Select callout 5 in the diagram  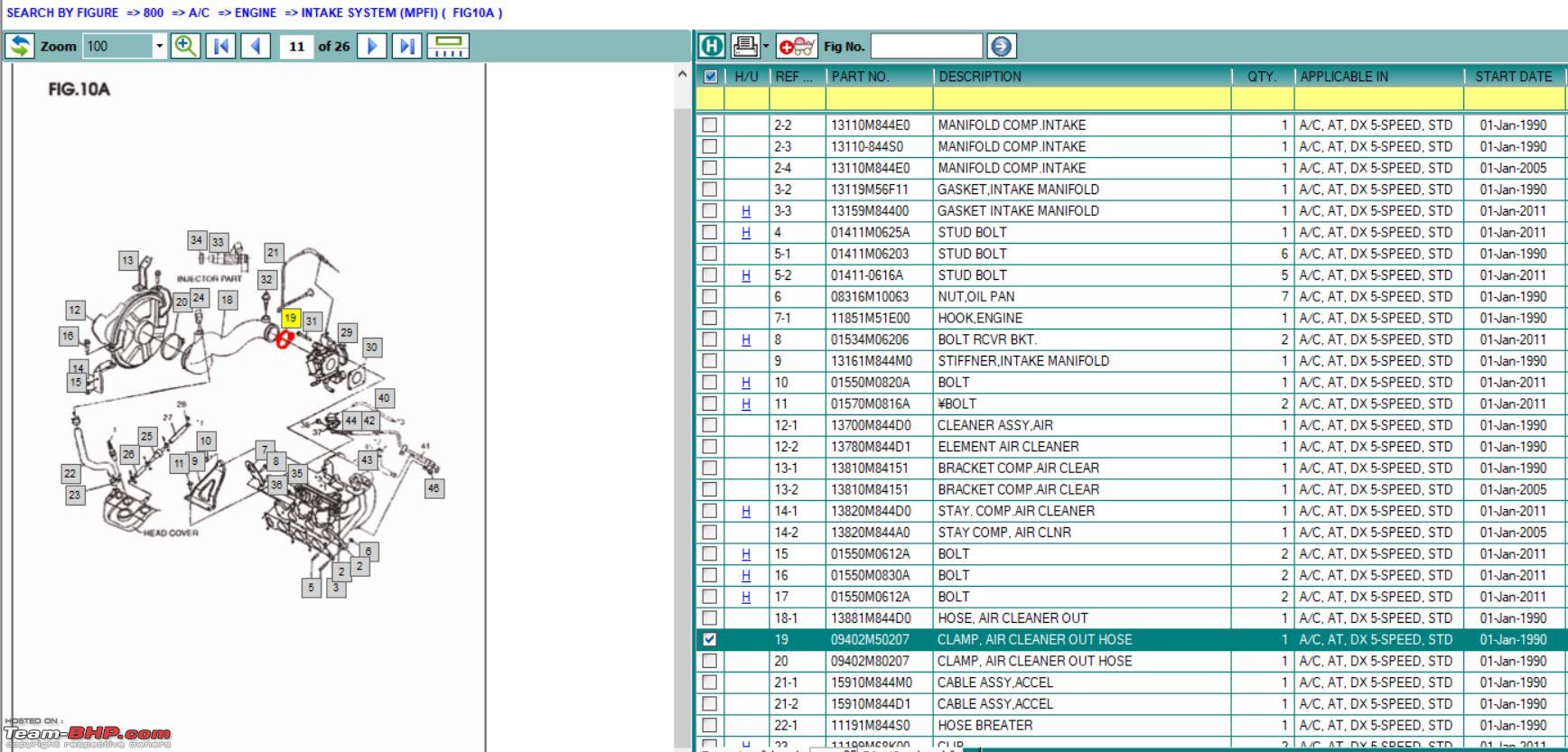pyautogui.click(x=312, y=588)
